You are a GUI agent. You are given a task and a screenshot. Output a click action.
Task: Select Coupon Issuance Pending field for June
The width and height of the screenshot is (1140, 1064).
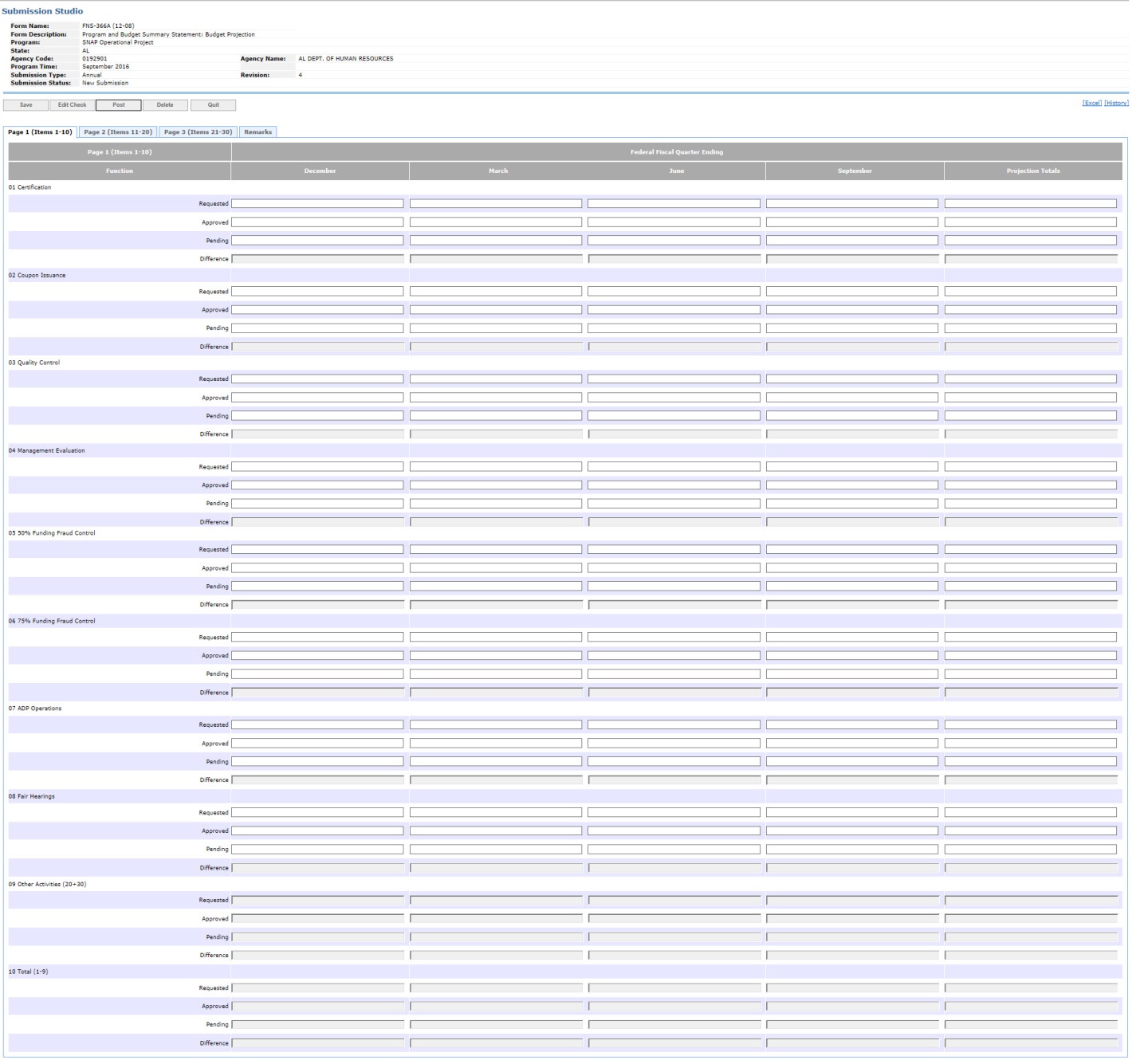point(674,328)
